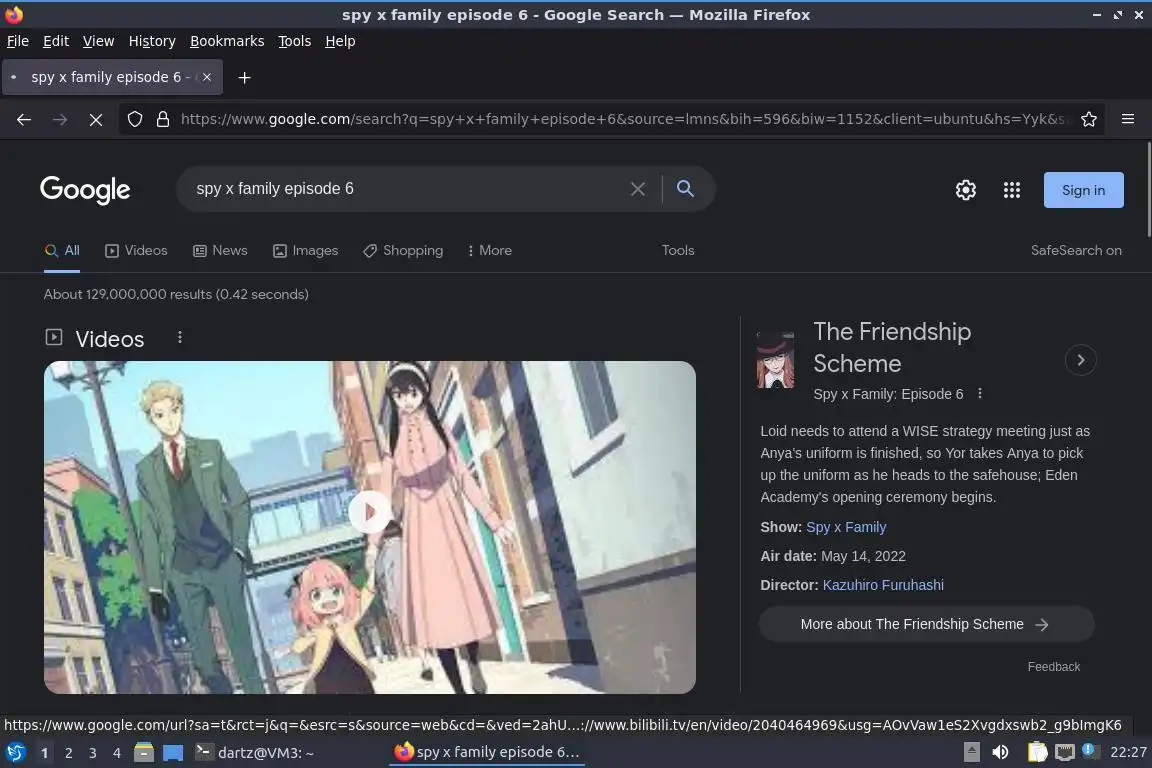
Task: Switch to workspace 4 in taskbar
Action: [x=117, y=753]
